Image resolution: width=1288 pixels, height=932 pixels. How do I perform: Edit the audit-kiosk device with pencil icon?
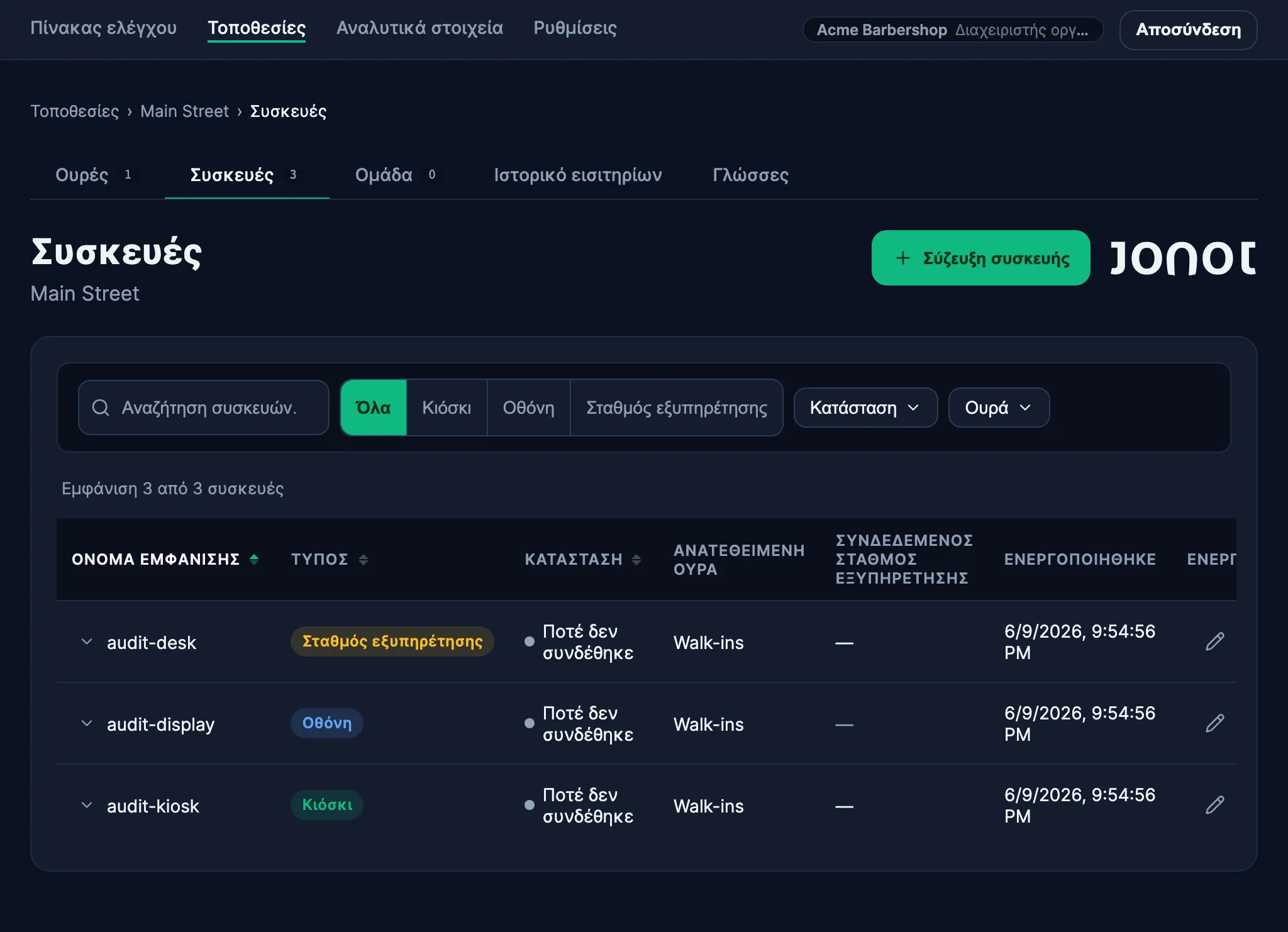pos(1214,805)
